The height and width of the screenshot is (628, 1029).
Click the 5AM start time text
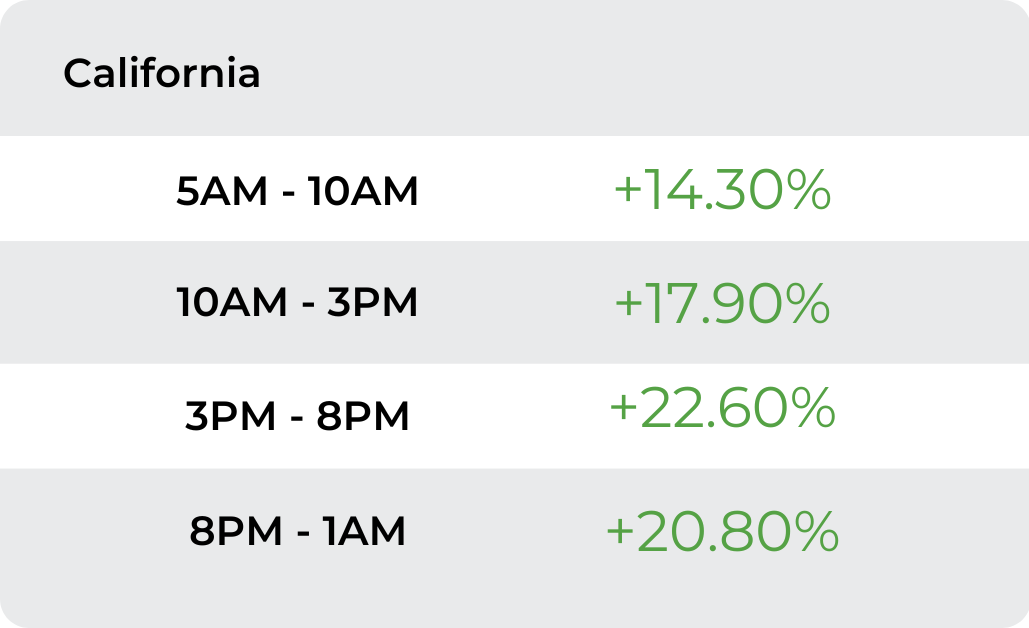222,192
